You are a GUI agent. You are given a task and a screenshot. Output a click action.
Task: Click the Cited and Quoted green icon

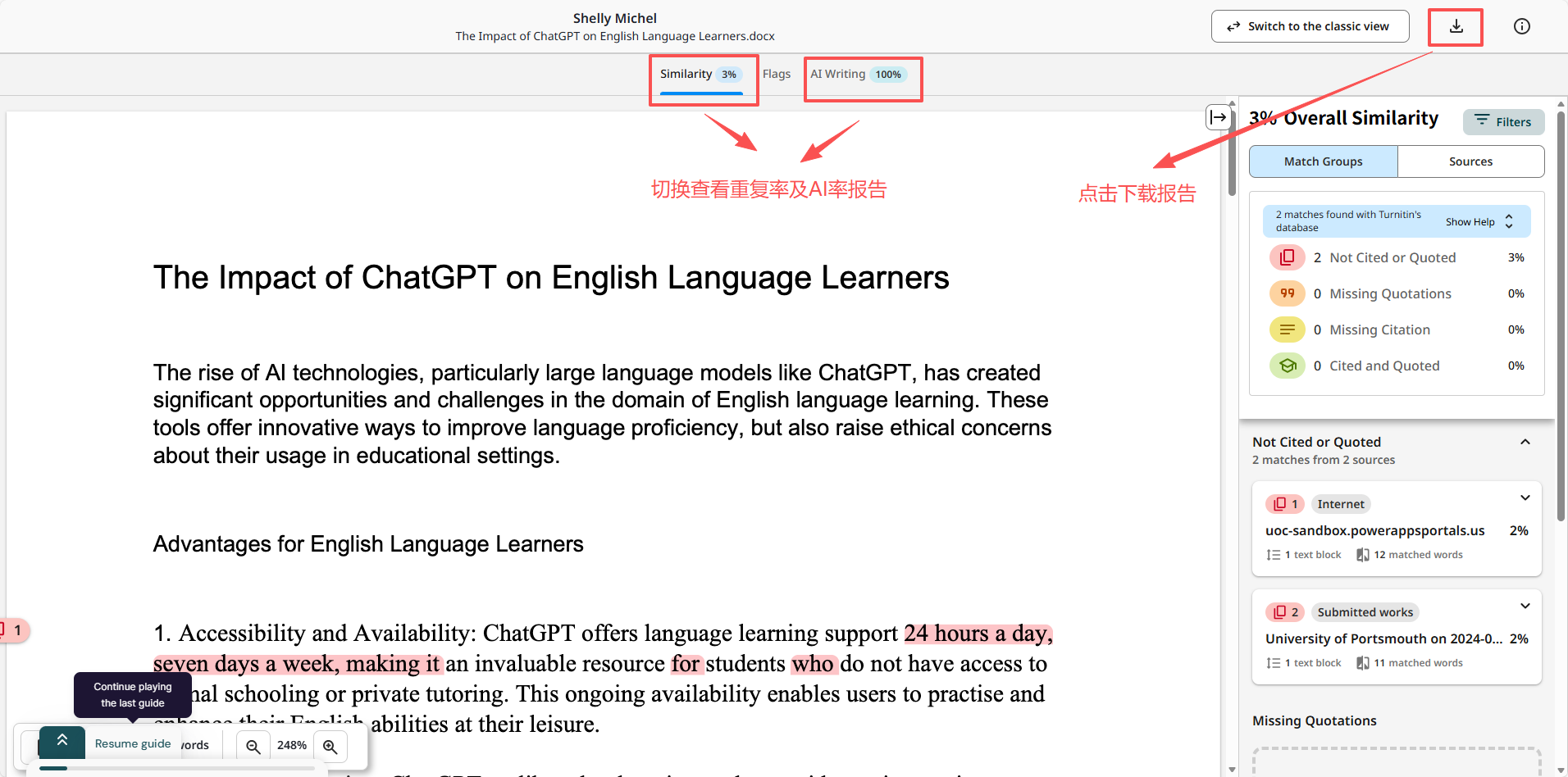click(x=1287, y=366)
